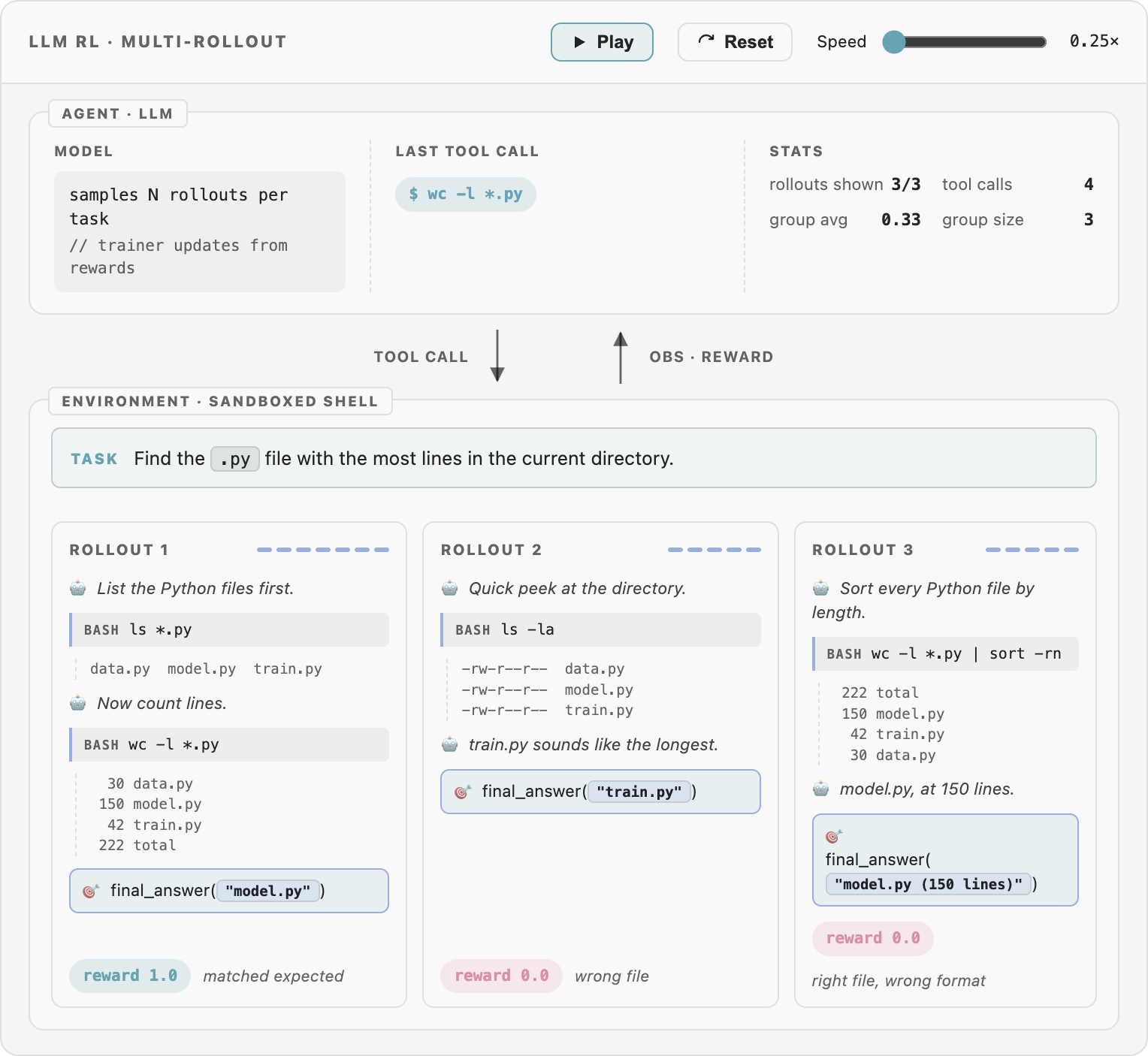Click the target icon in Rollout 2 final answer

coord(463,792)
